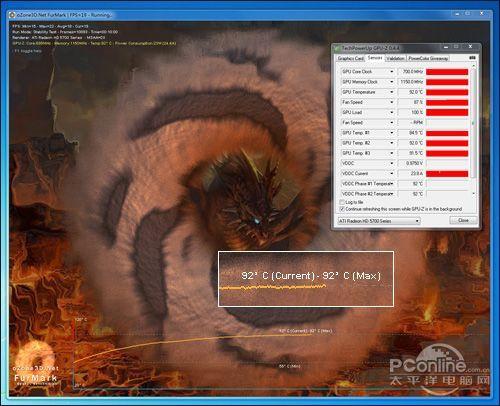Click the FurMark window title bar icon
This screenshot has height=406, width=500.
click(x=12, y=15)
